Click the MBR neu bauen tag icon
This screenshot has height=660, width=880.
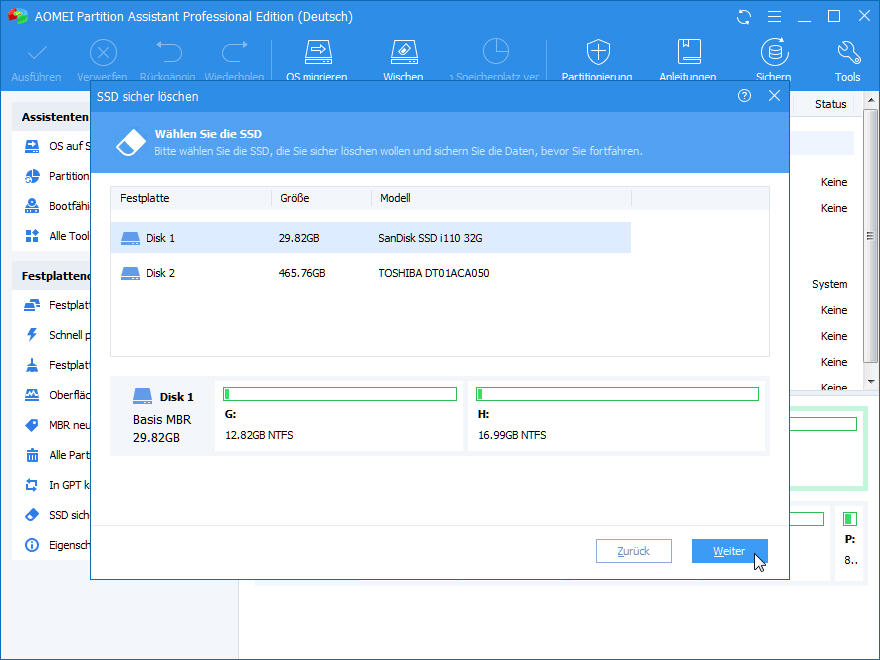pyautogui.click(x=32, y=425)
